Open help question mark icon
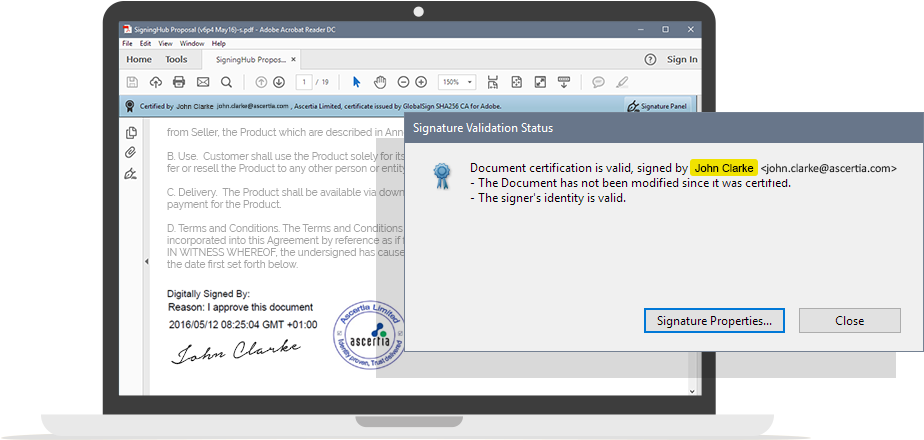This screenshot has width=924, height=440. (x=650, y=59)
